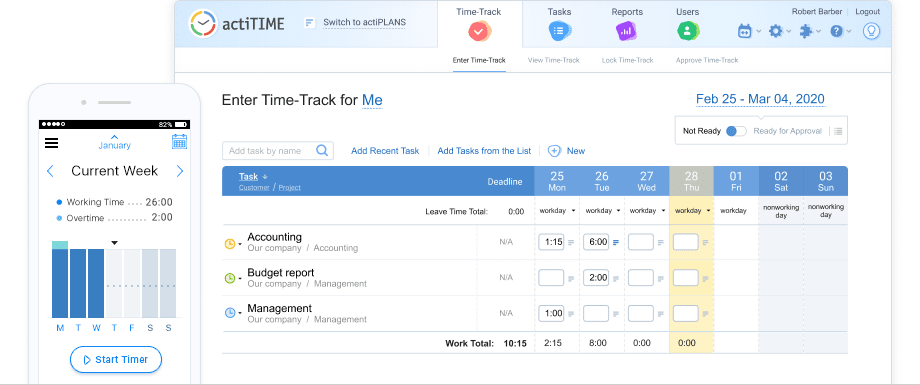
Task: Tap next week arrow on phone
Action: [x=180, y=171]
